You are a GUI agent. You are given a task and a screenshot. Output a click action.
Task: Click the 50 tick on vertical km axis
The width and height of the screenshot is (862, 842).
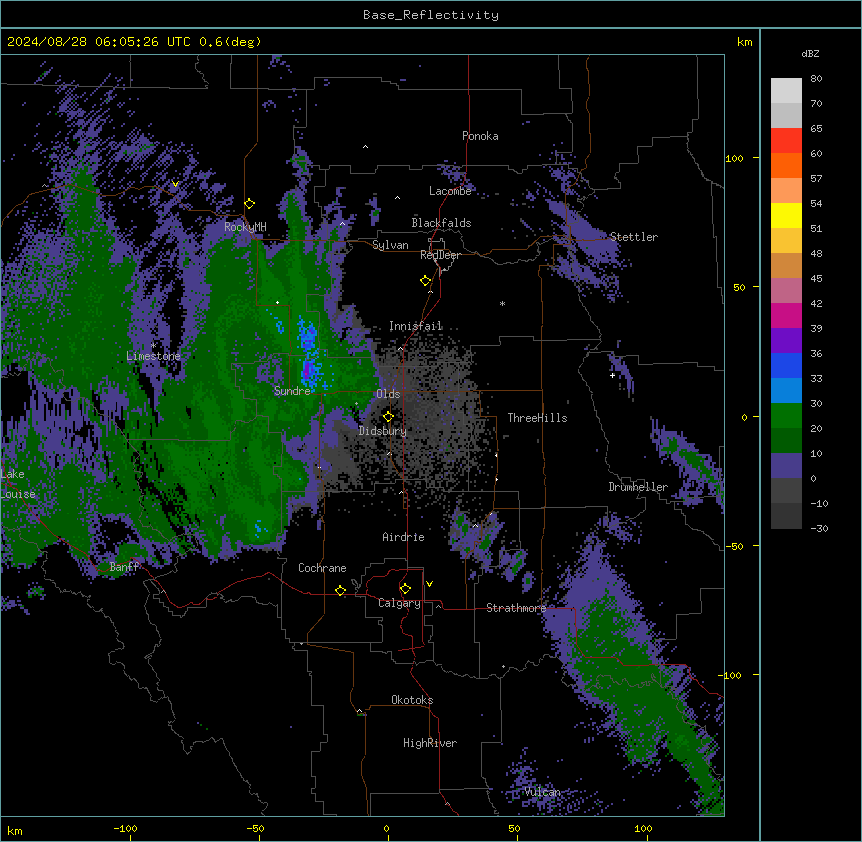(739, 287)
